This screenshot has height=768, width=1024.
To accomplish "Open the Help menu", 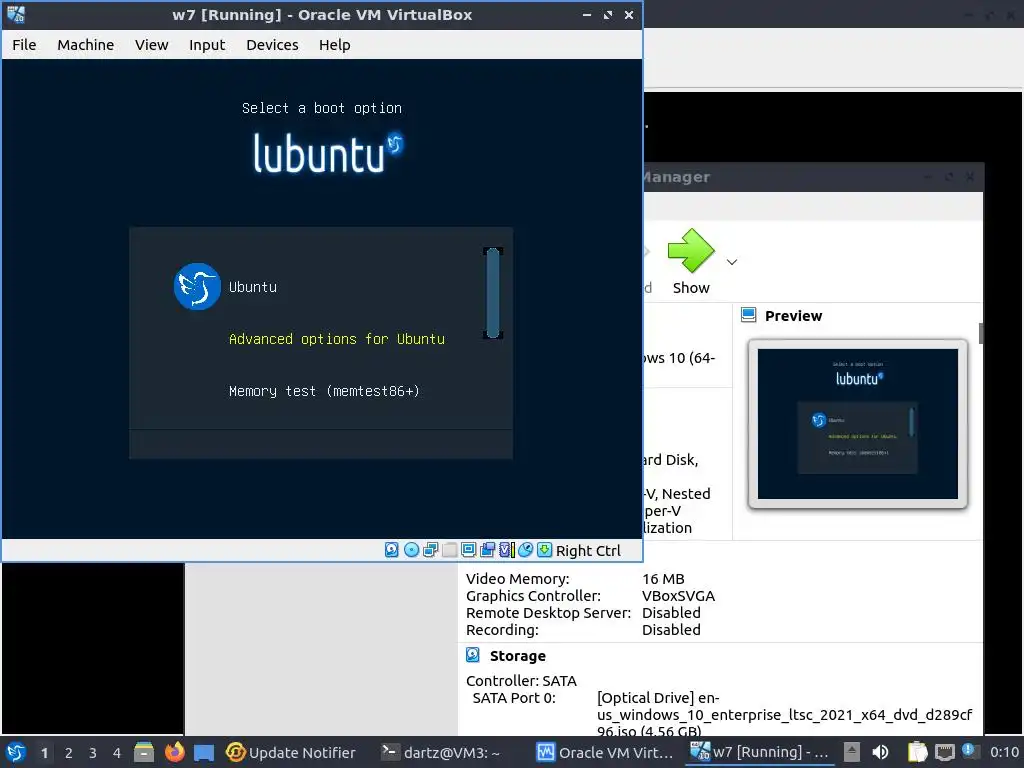I will point(335,44).
